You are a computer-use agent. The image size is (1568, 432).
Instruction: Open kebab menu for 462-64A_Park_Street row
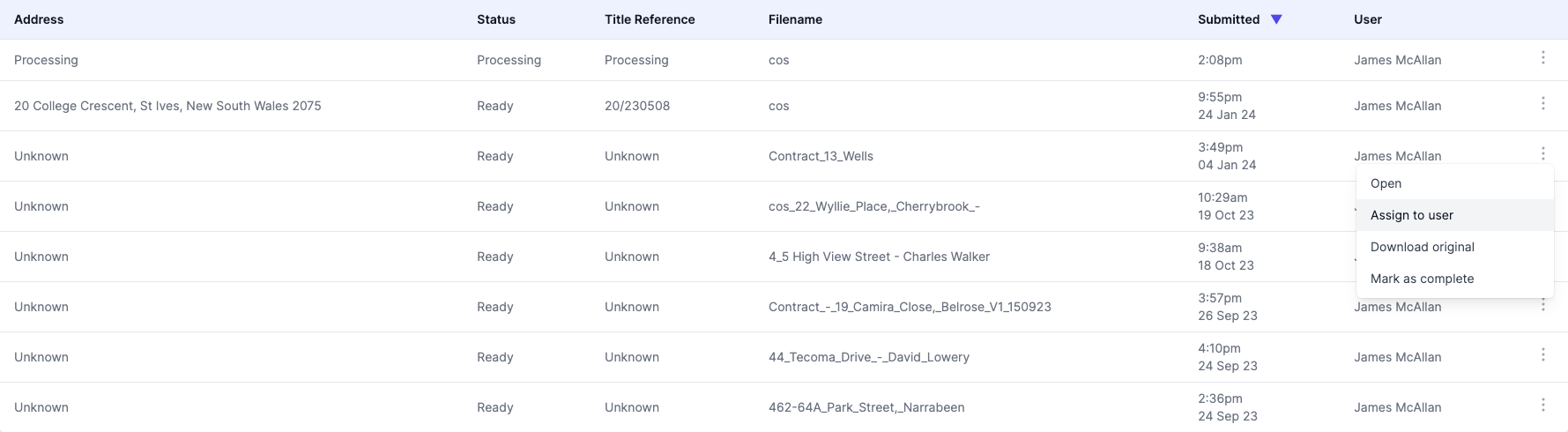(x=1542, y=405)
